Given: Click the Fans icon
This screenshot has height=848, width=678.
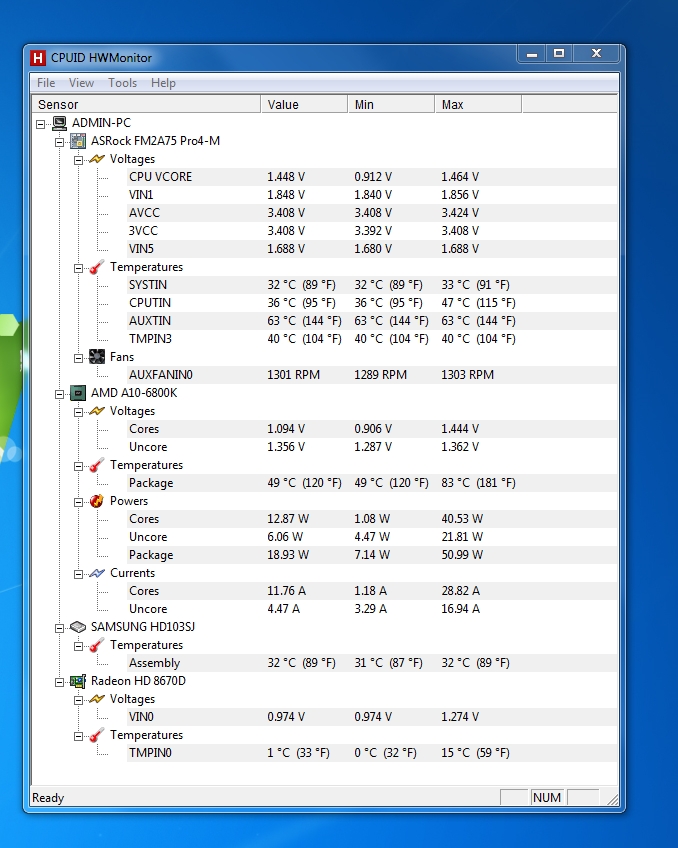Looking at the screenshot, I should [x=97, y=357].
